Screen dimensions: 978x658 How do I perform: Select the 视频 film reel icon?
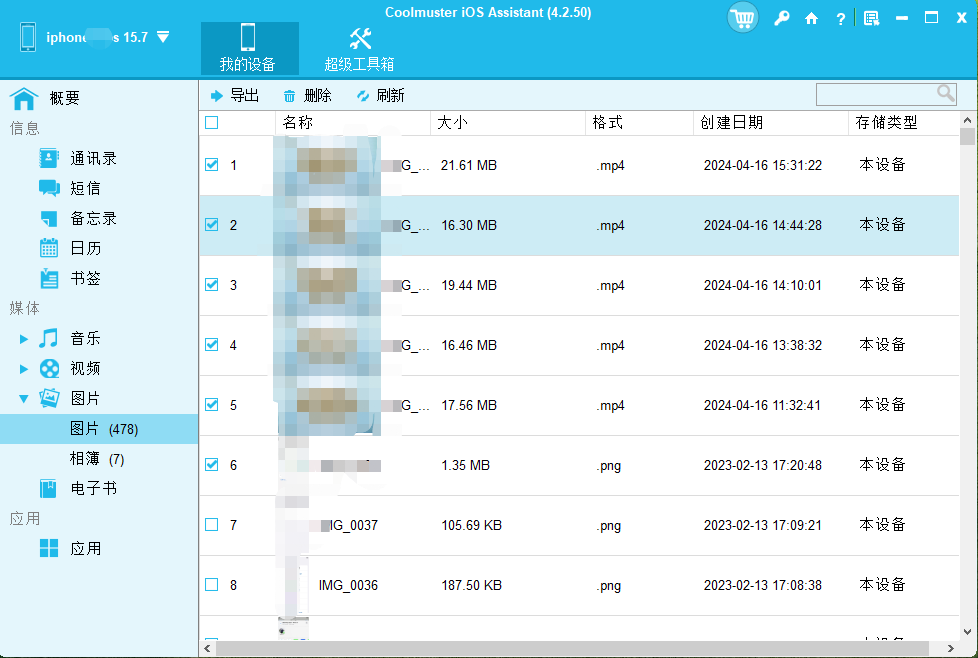pyautogui.click(x=49, y=369)
